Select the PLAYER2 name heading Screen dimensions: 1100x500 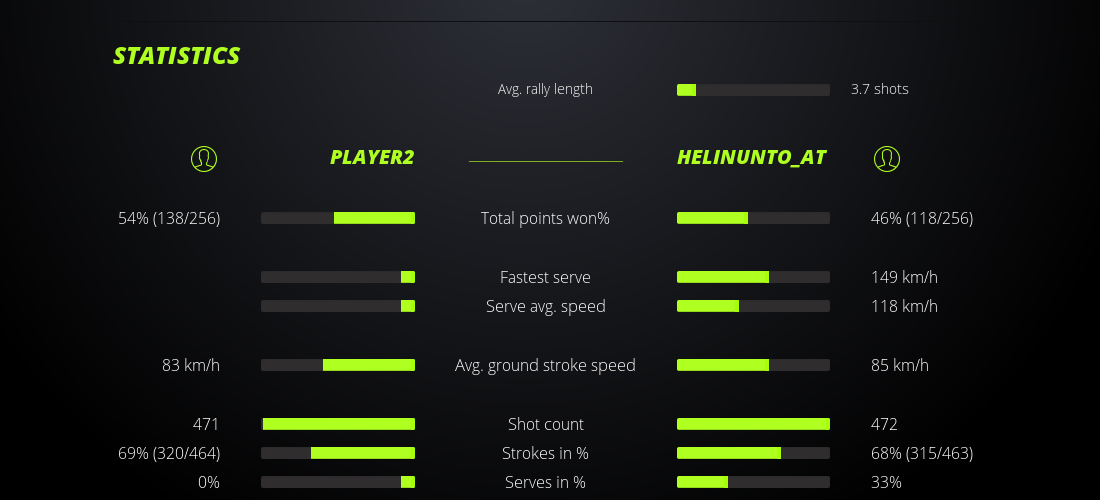(x=372, y=157)
